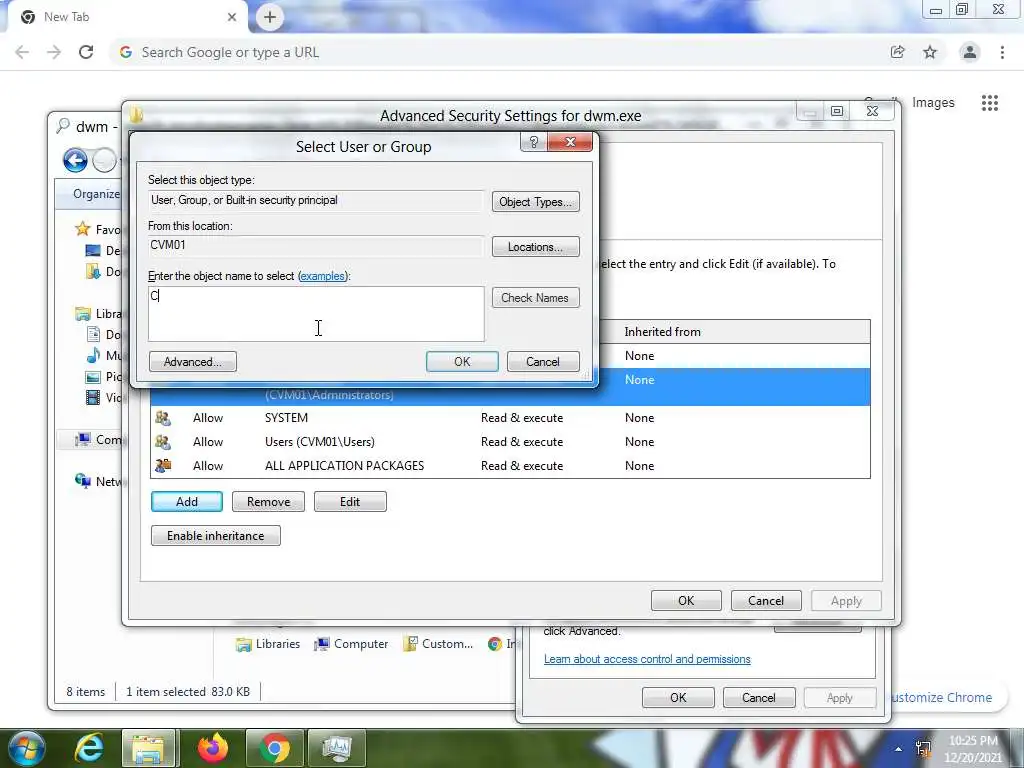Screen dimensions: 1024x768
Task: Click the Libraries folder icon in sidebar
Action: point(83,313)
